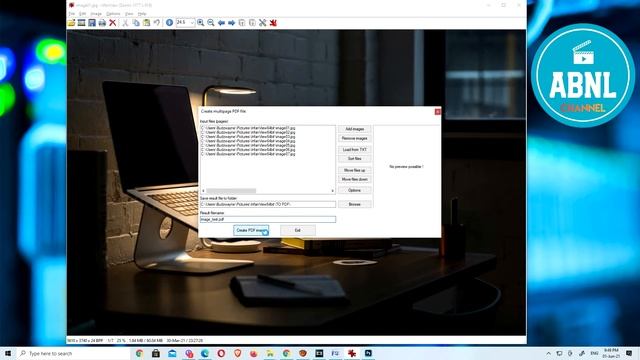Screen dimensions: 640x360
Task: Open Brave browser from the taskbar
Action: click(238, 353)
